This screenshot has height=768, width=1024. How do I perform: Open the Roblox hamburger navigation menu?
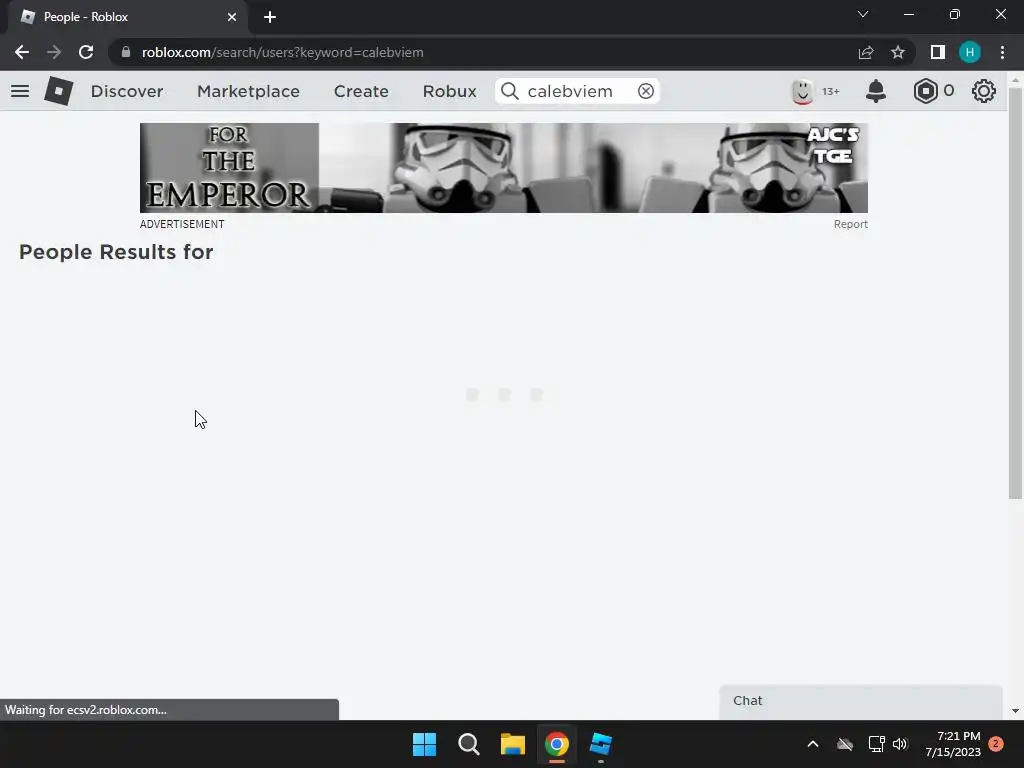pyautogui.click(x=20, y=91)
